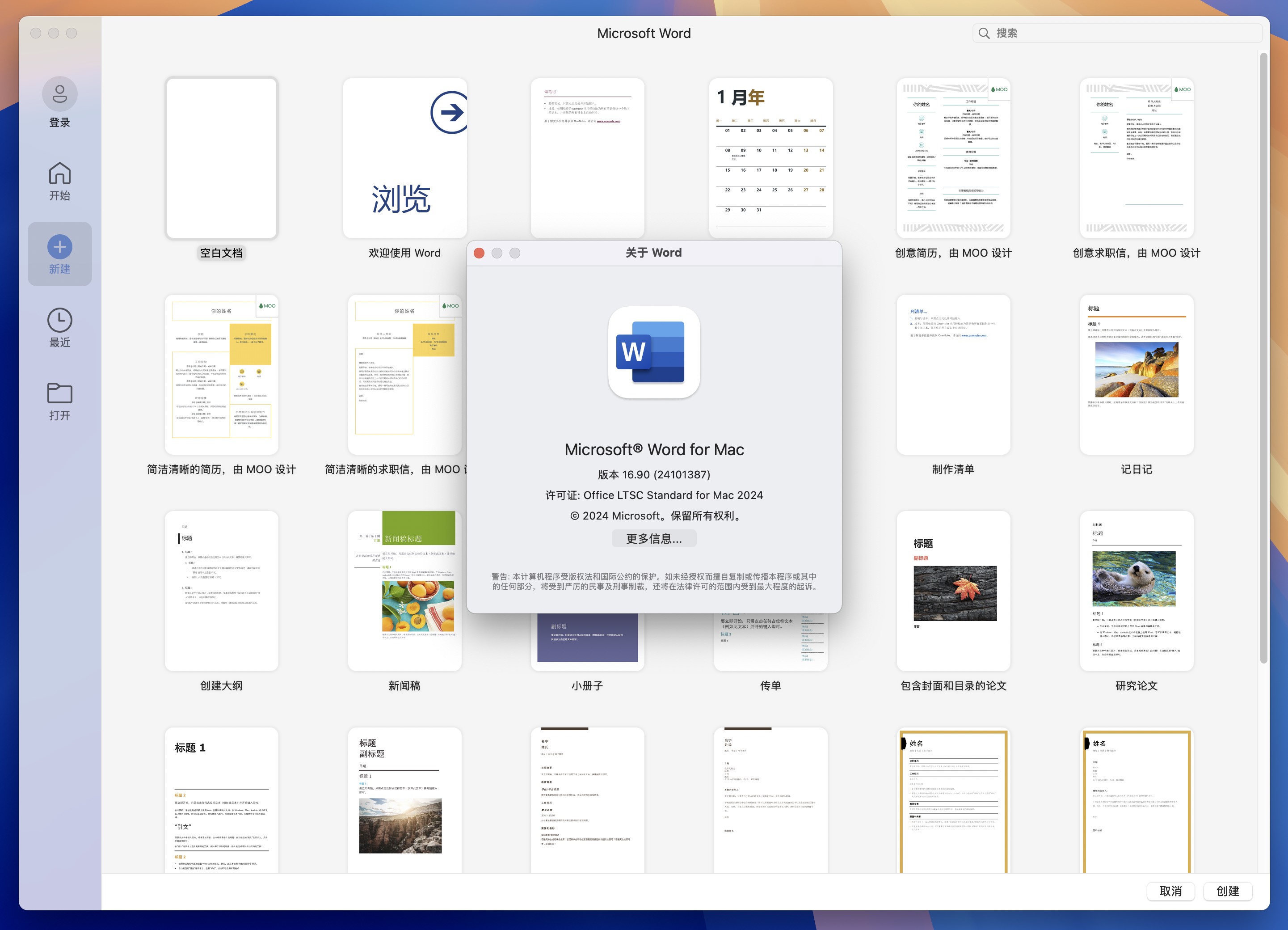The height and width of the screenshot is (930, 1288).
Task: Choose 包含封面和目录的论文 template
Action: point(954,591)
